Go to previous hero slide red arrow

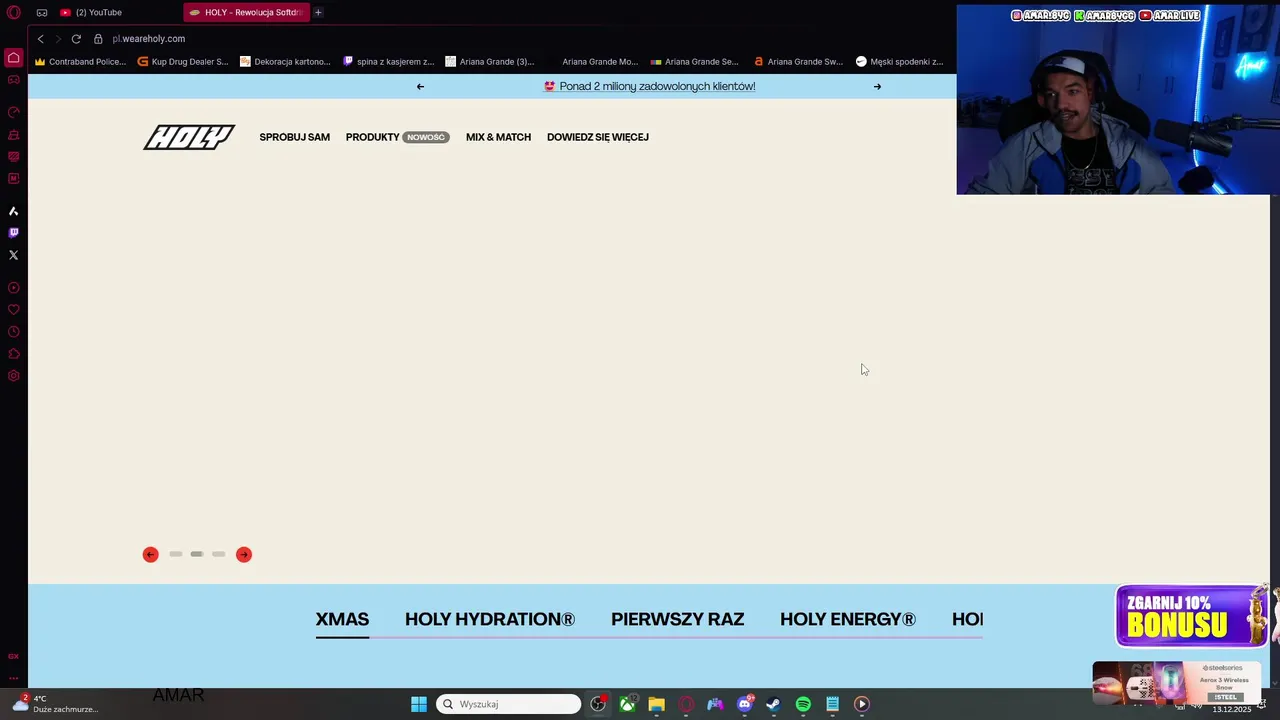point(150,554)
